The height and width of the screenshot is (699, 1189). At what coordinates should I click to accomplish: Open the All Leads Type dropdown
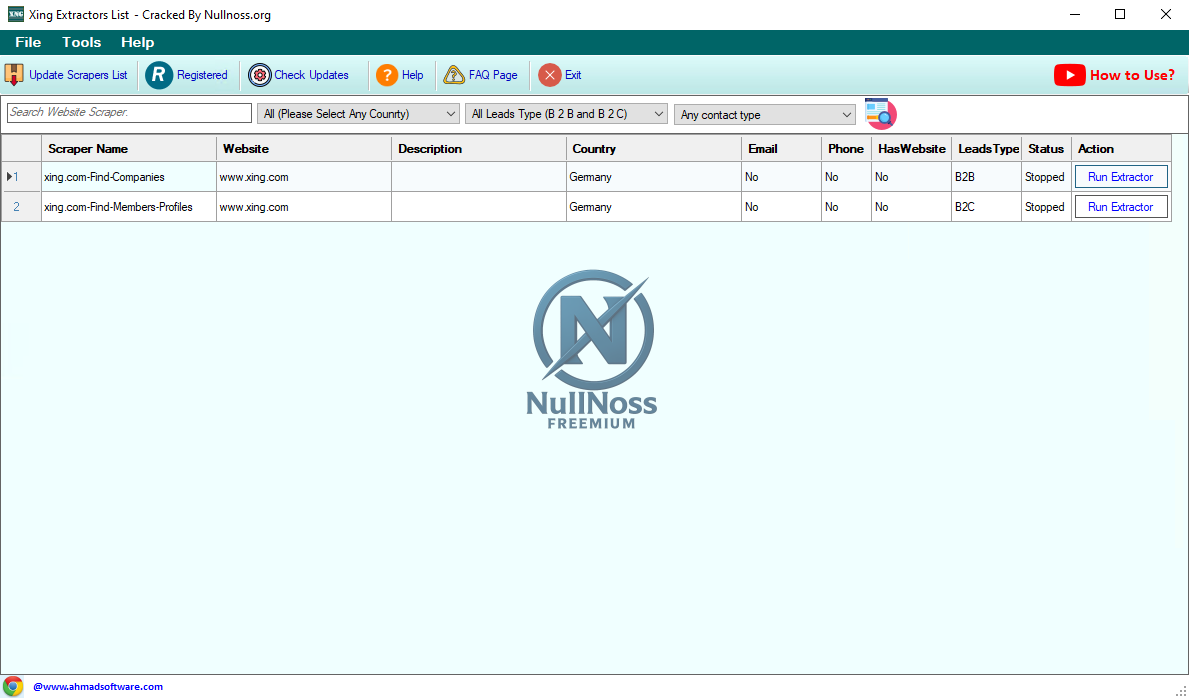coord(566,114)
